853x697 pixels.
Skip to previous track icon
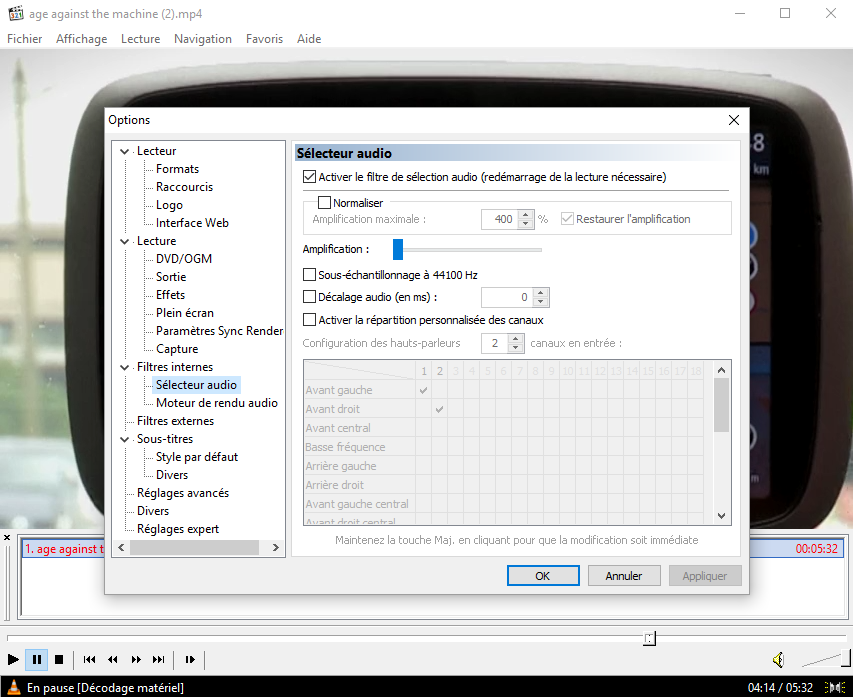point(90,660)
